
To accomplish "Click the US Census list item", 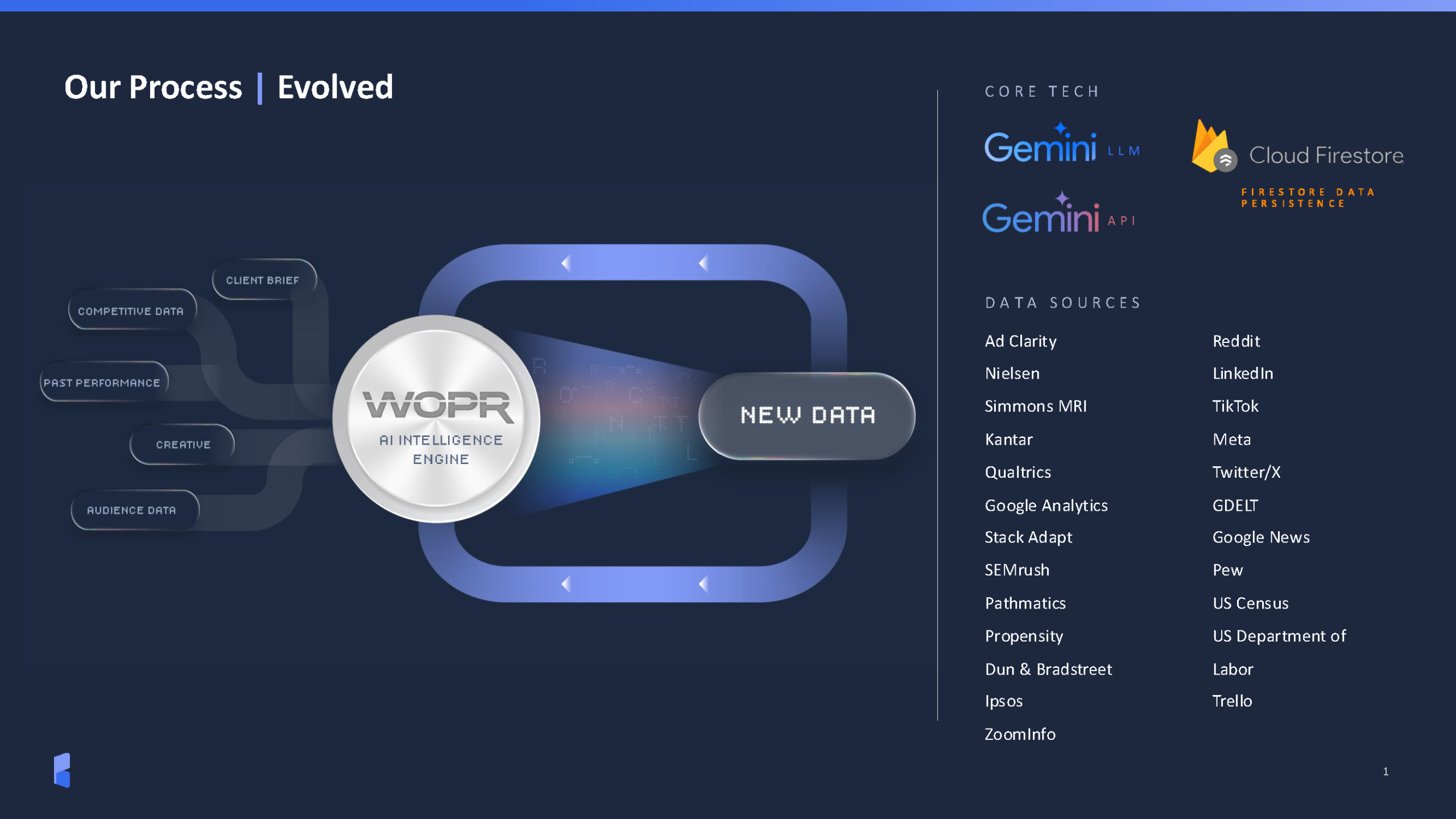I will tap(1250, 603).
